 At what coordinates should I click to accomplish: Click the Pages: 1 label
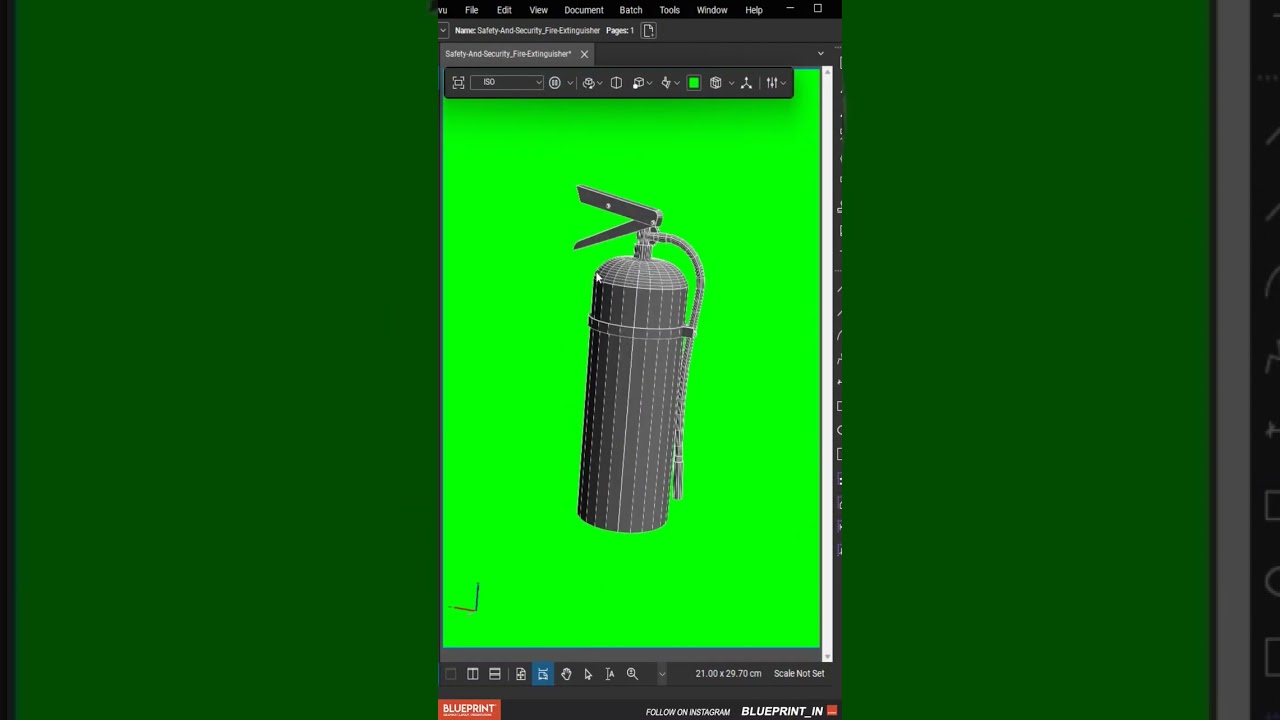click(x=620, y=31)
